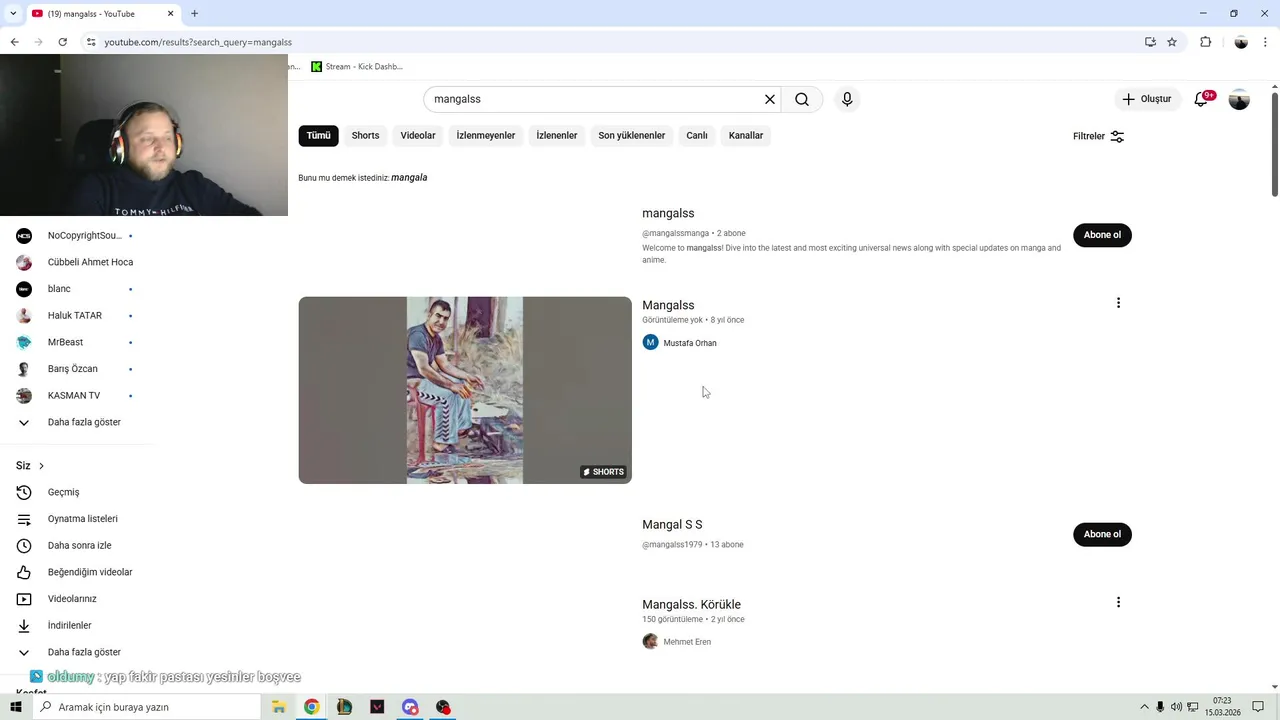
Task: Show hidden system tray icons
Action: coord(1145,707)
